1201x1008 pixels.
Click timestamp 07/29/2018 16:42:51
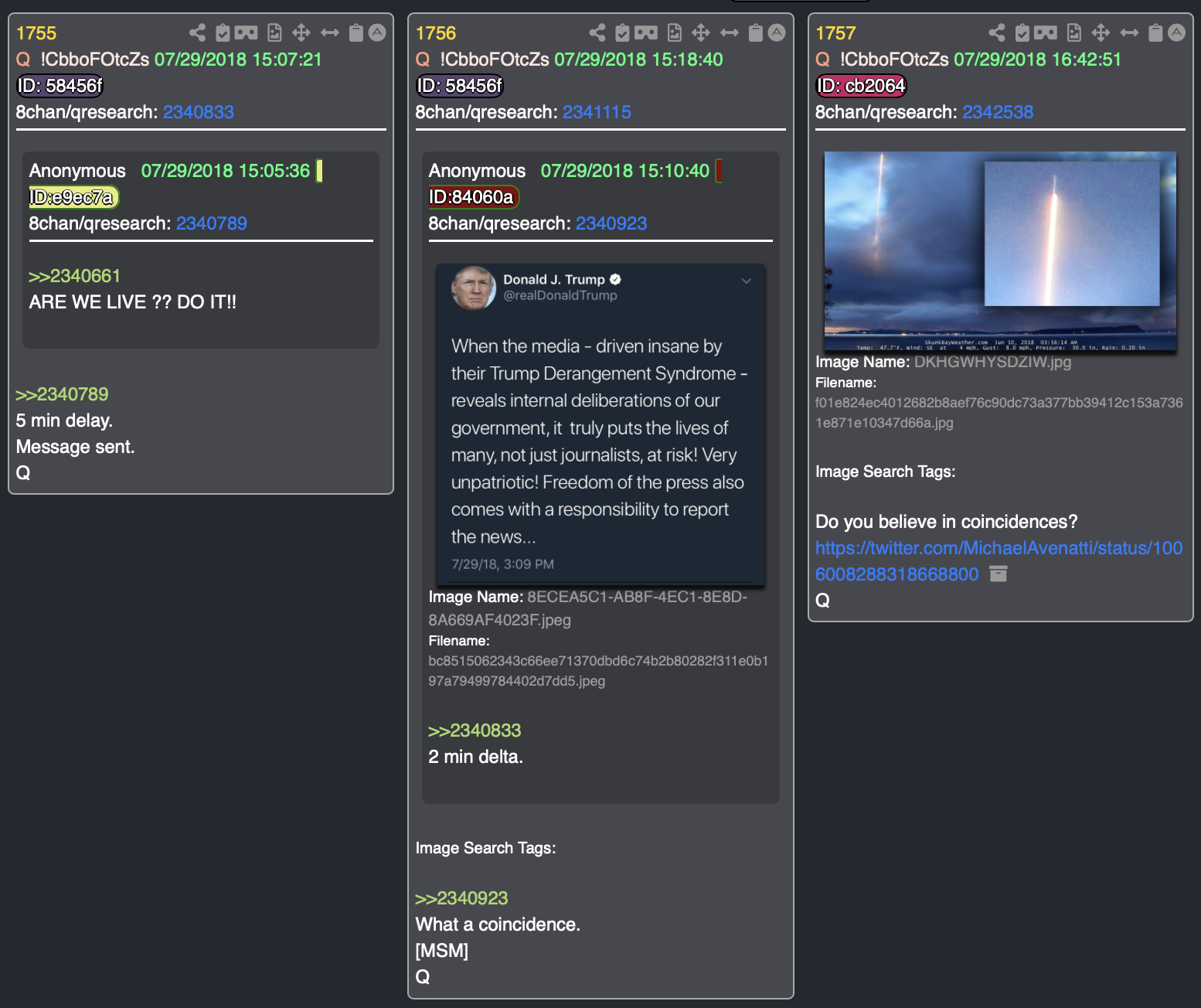coord(1037,60)
